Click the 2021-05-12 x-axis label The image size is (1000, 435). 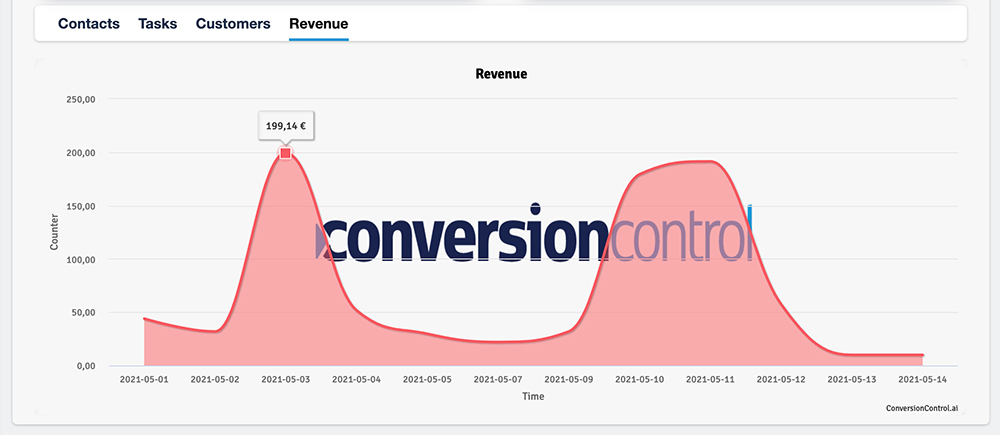(781, 380)
